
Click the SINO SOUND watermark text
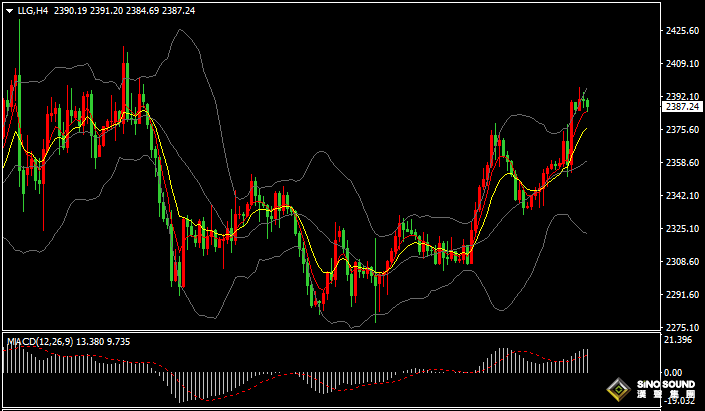[665, 385]
